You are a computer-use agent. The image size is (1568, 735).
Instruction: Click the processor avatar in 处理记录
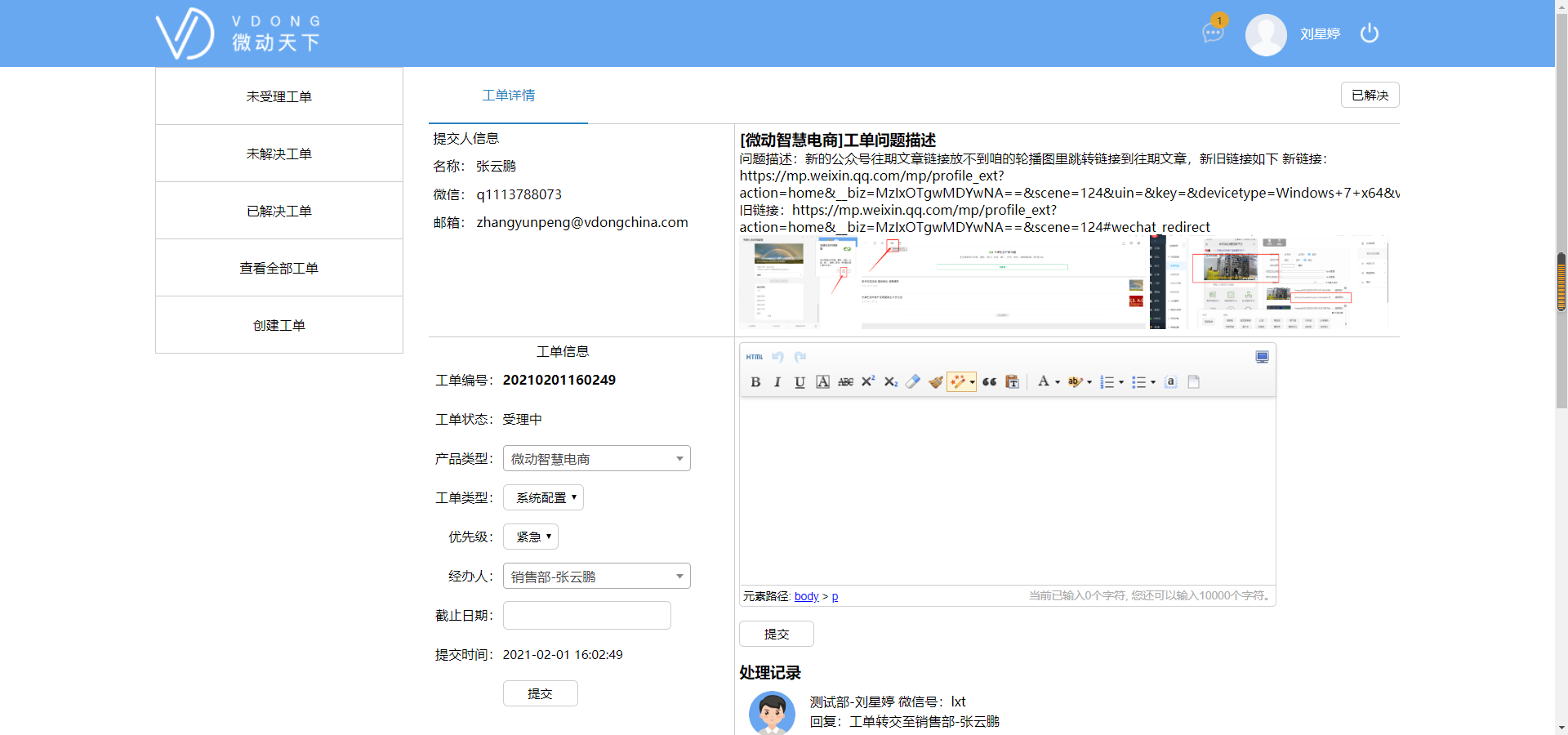tap(772, 713)
